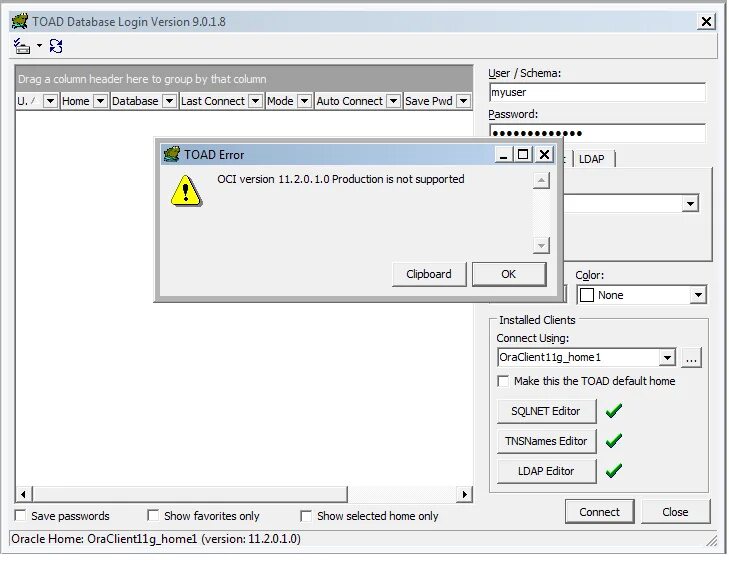Open the SQLNET Editor

coord(546,411)
